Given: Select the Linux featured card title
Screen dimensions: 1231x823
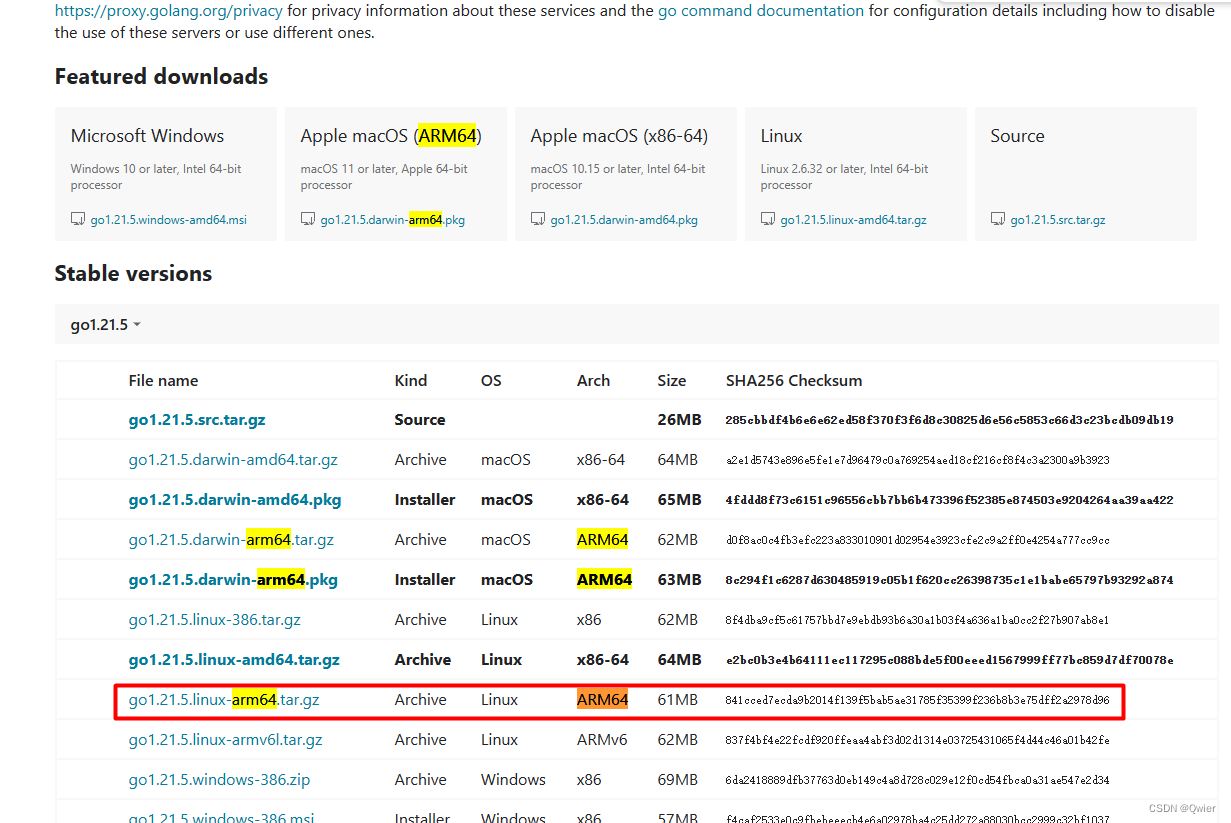Looking at the screenshot, I should click(782, 136).
